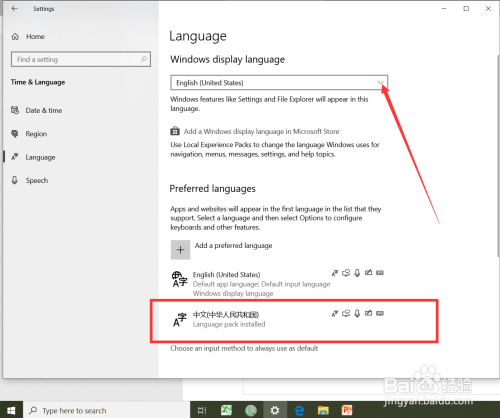The image size is (500, 418).
Task: Open Add a Windows display language in Microsoft Store
Action: tap(261, 131)
